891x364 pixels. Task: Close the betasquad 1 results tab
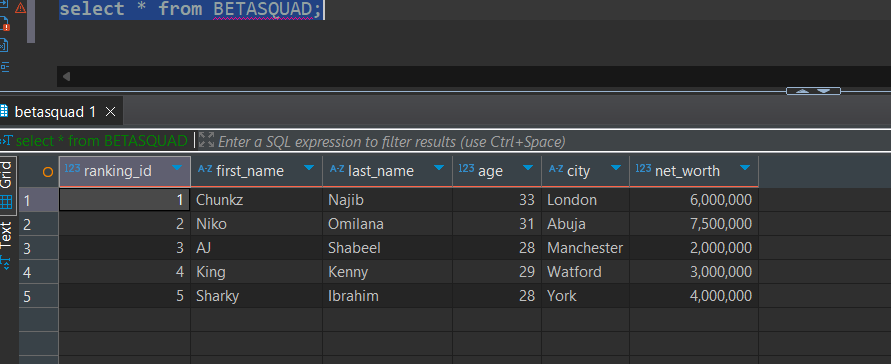[110, 112]
